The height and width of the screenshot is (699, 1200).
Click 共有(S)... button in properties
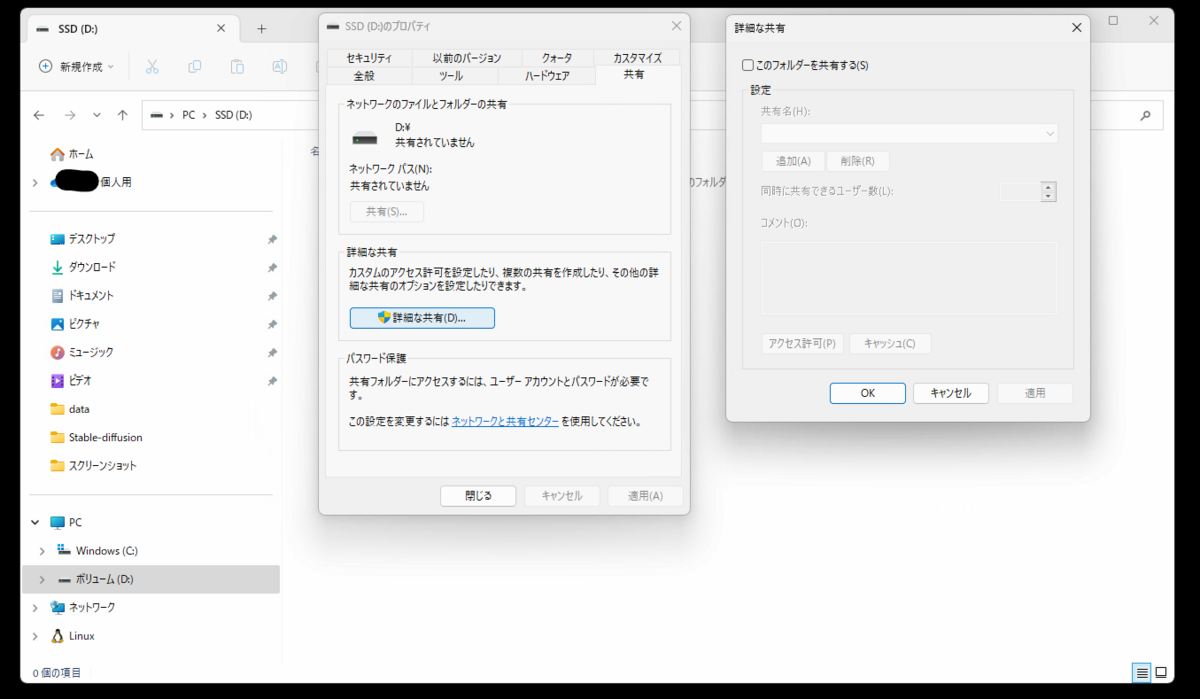coord(386,212)
